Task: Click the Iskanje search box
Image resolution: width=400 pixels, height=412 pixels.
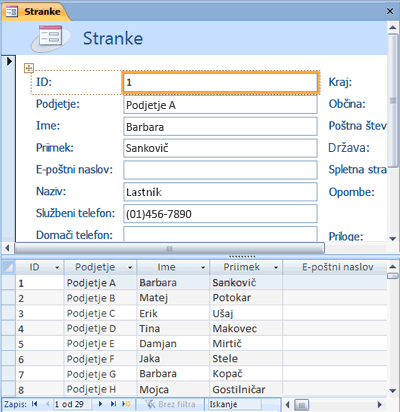Action: pos(235,404)
